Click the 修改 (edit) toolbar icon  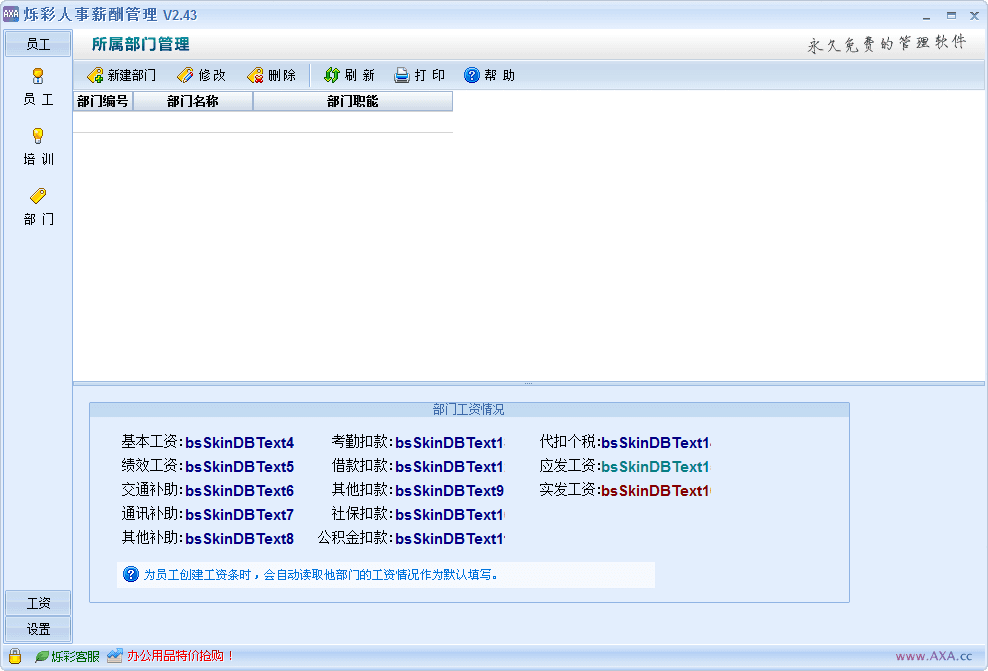(x=186, y=75)
